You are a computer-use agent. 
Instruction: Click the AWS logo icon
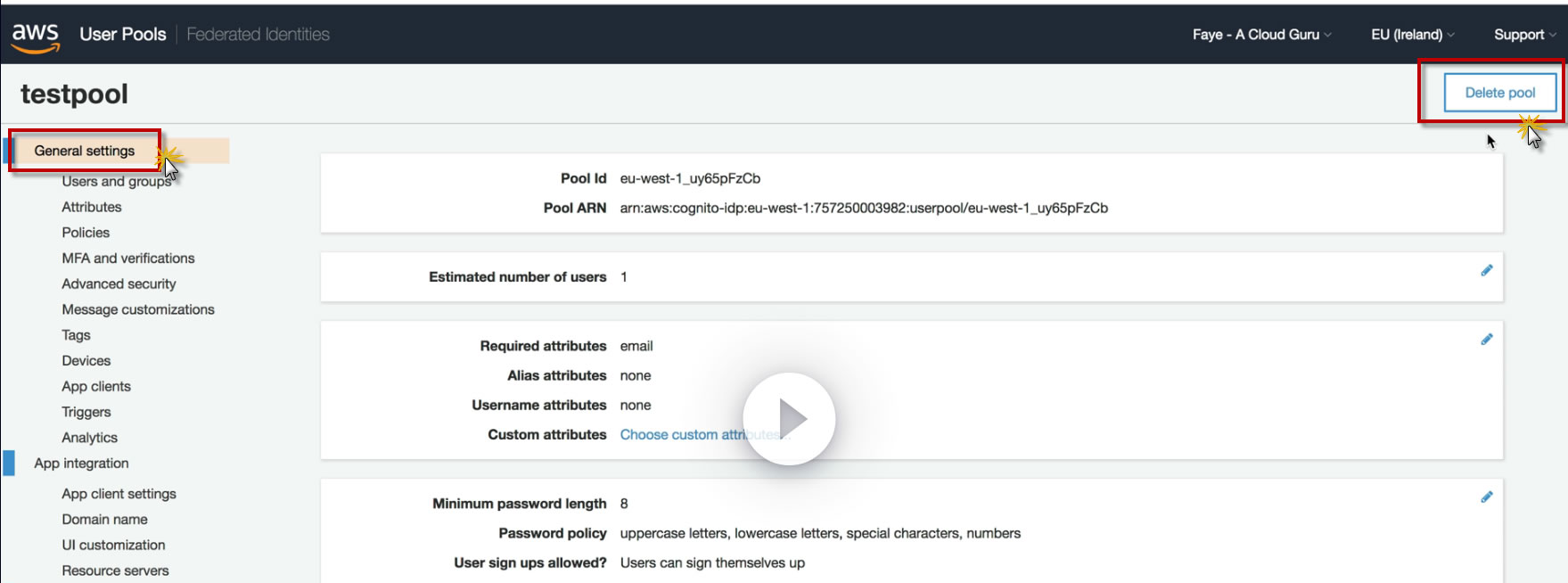point(36,36)
